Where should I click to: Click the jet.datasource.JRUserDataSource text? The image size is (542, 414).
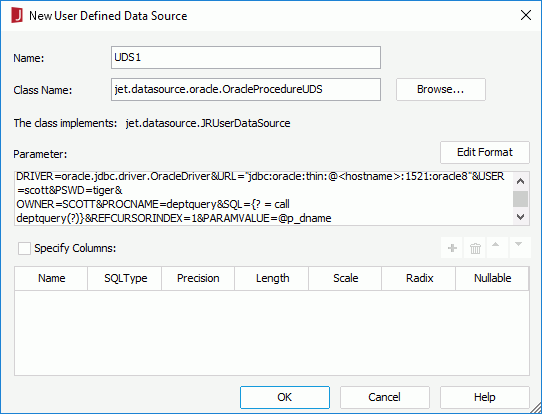(208, 123)
